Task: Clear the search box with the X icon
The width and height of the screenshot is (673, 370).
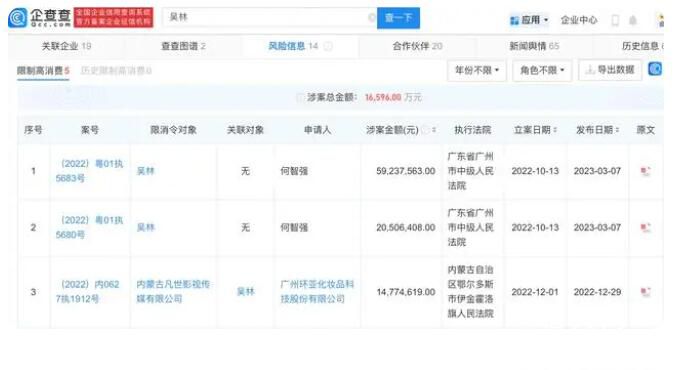Action: pyautogui.click(x=372, y=18)
